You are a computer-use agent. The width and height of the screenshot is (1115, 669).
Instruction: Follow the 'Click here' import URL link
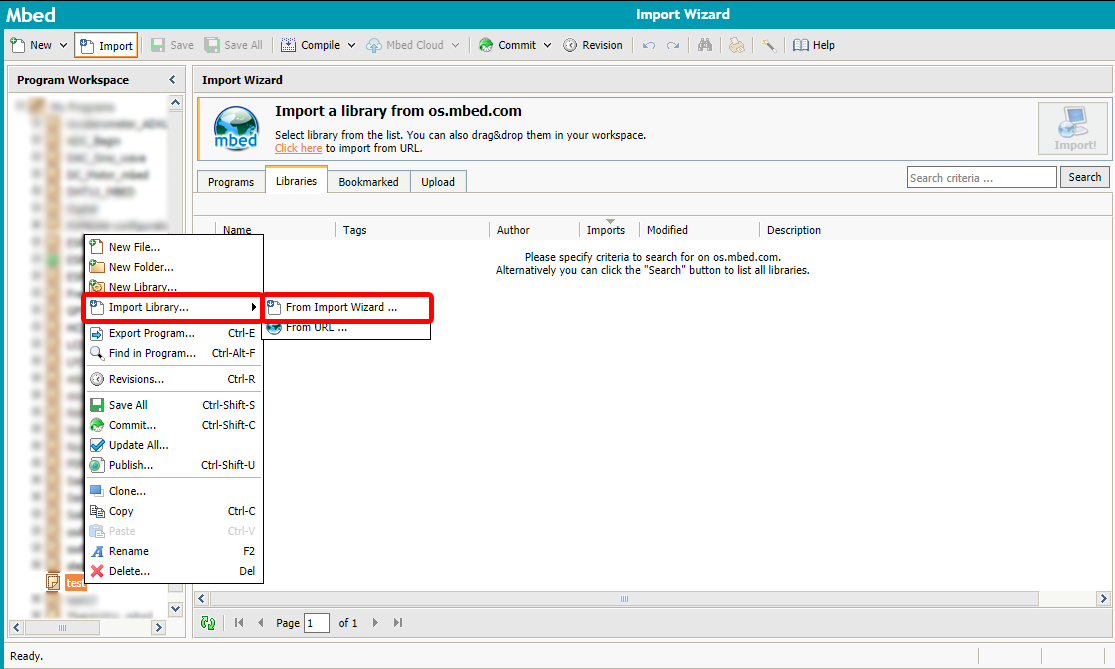(x=298, y=148)
